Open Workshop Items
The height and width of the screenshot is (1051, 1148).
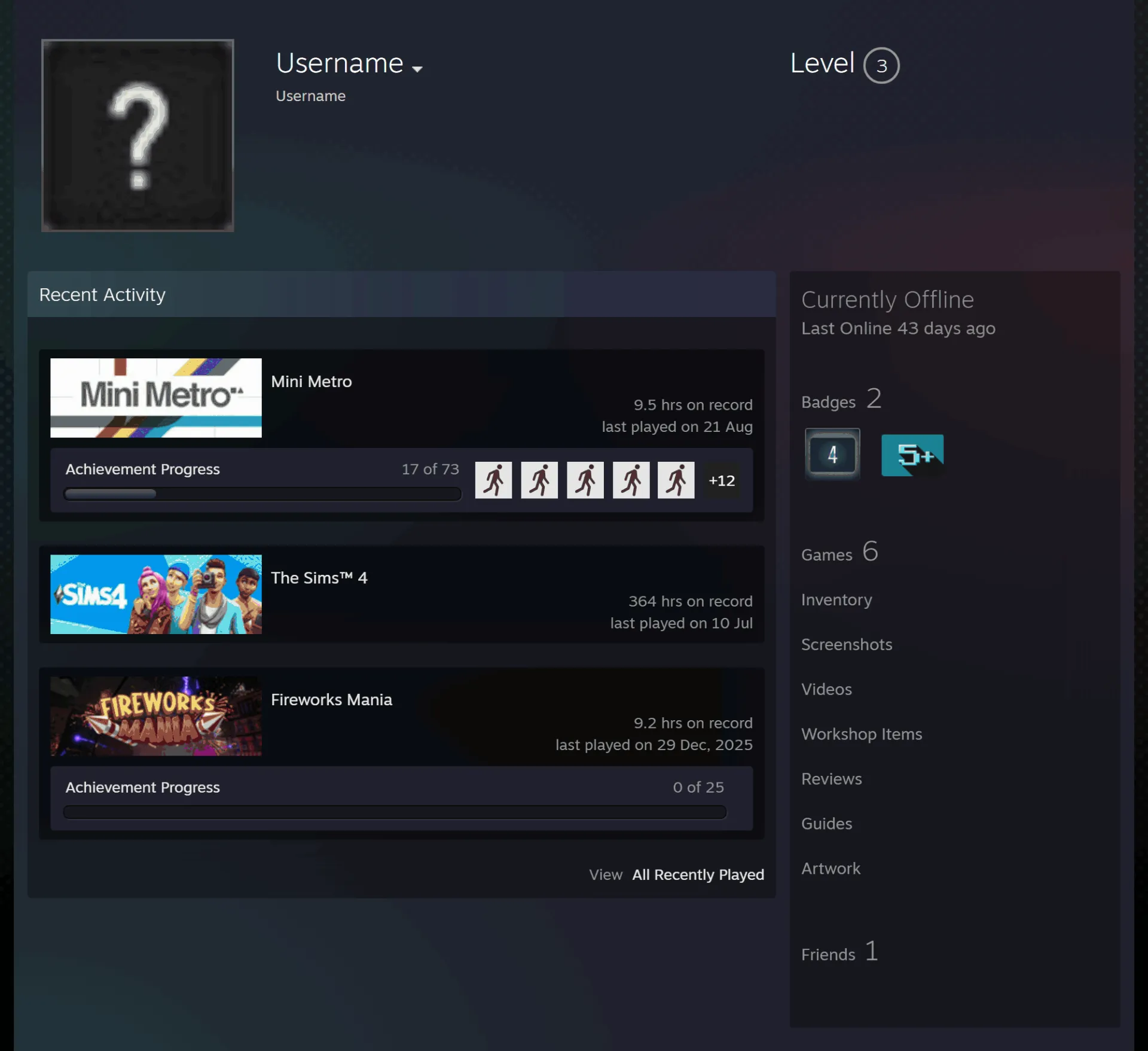coord(862,734)
